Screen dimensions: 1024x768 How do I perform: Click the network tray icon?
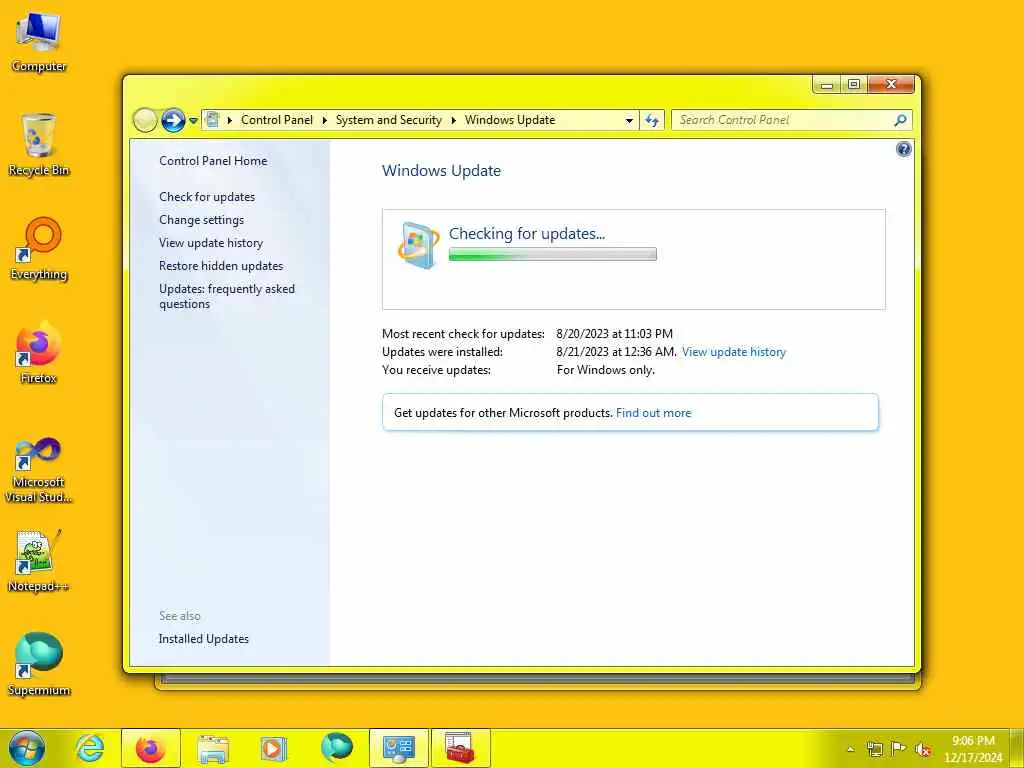(x=874, y=749)
